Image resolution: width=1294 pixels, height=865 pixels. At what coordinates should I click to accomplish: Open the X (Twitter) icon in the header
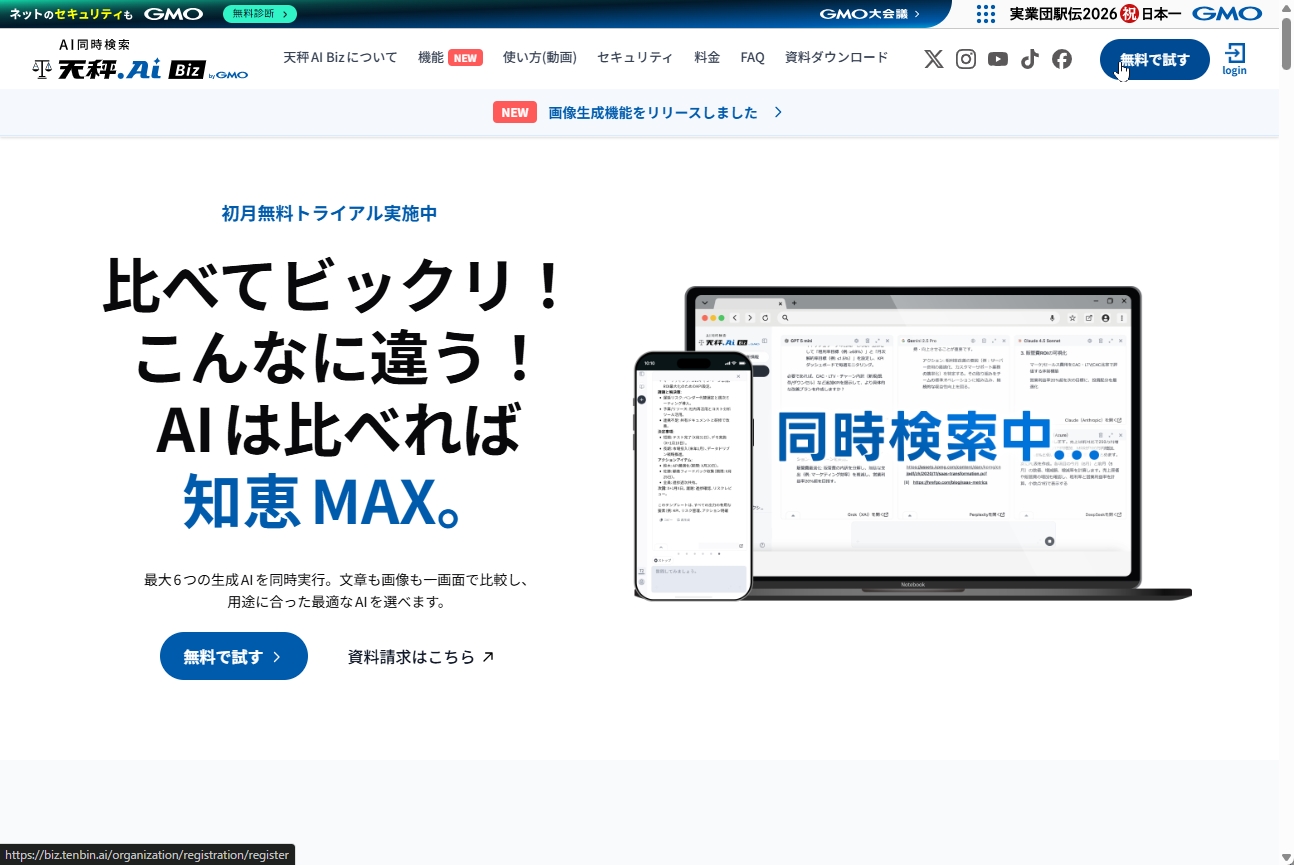(933, 58)
